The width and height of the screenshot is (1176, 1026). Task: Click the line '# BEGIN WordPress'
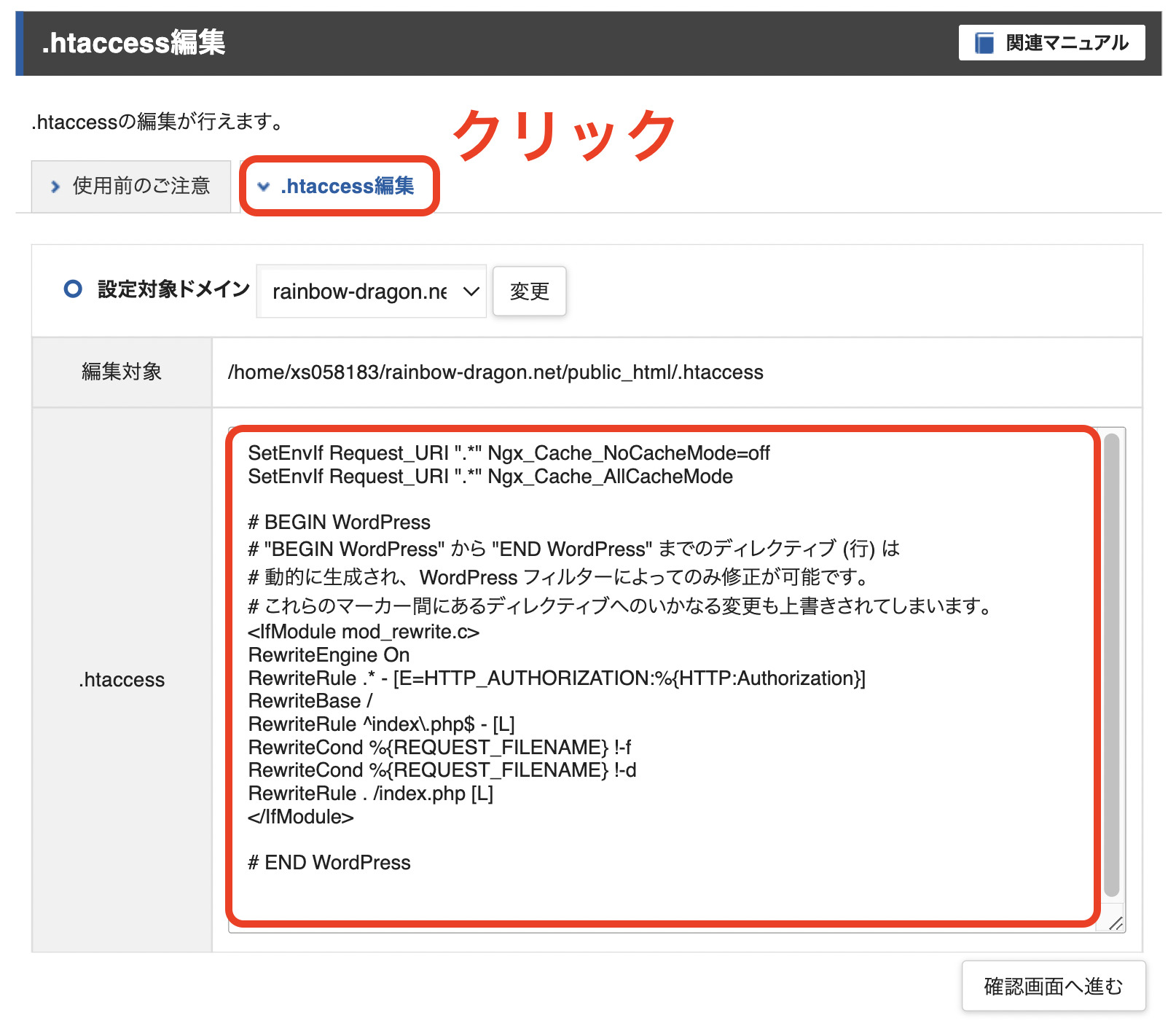pos(339,522)
